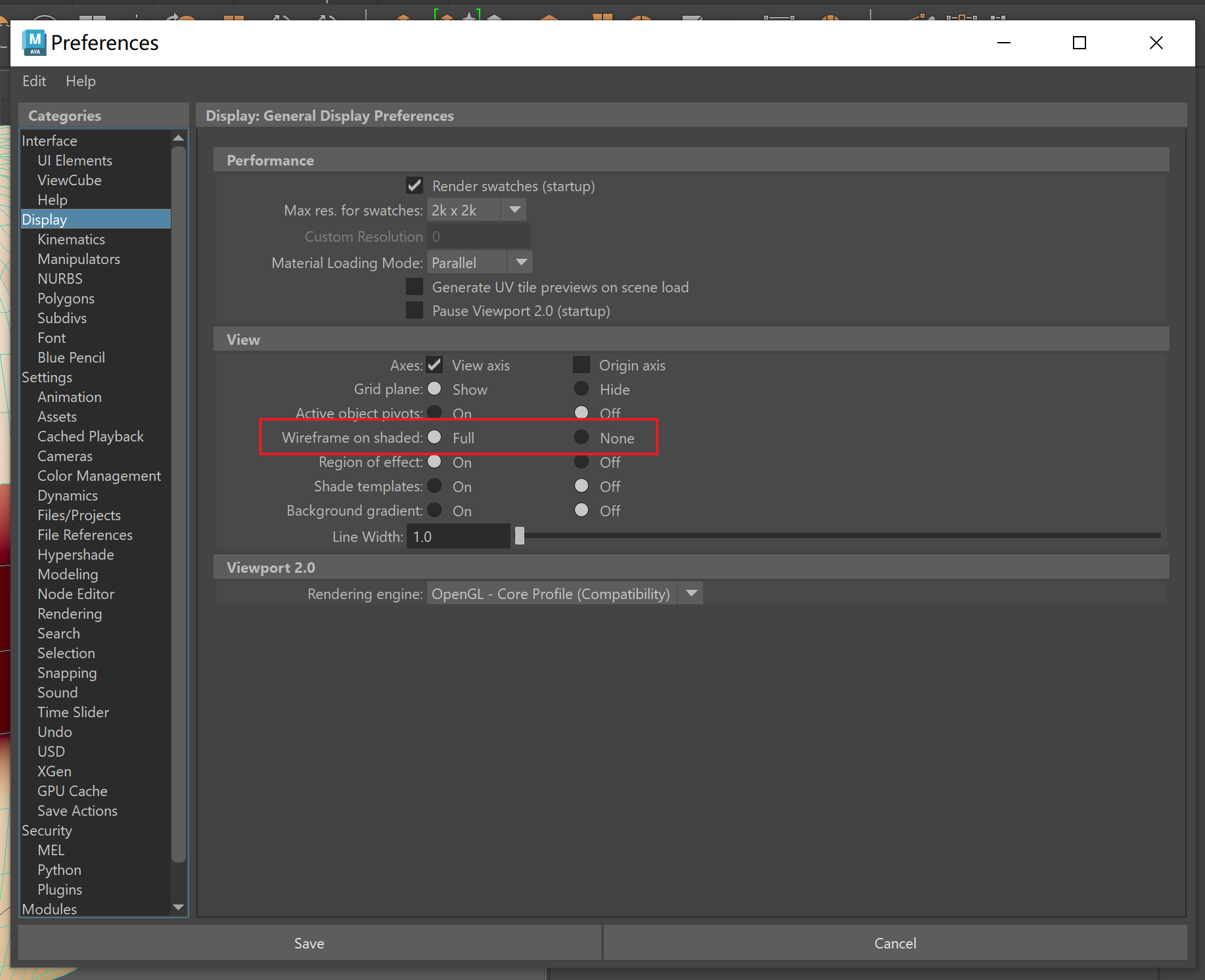Select the Node Editor category

point(76,594)
